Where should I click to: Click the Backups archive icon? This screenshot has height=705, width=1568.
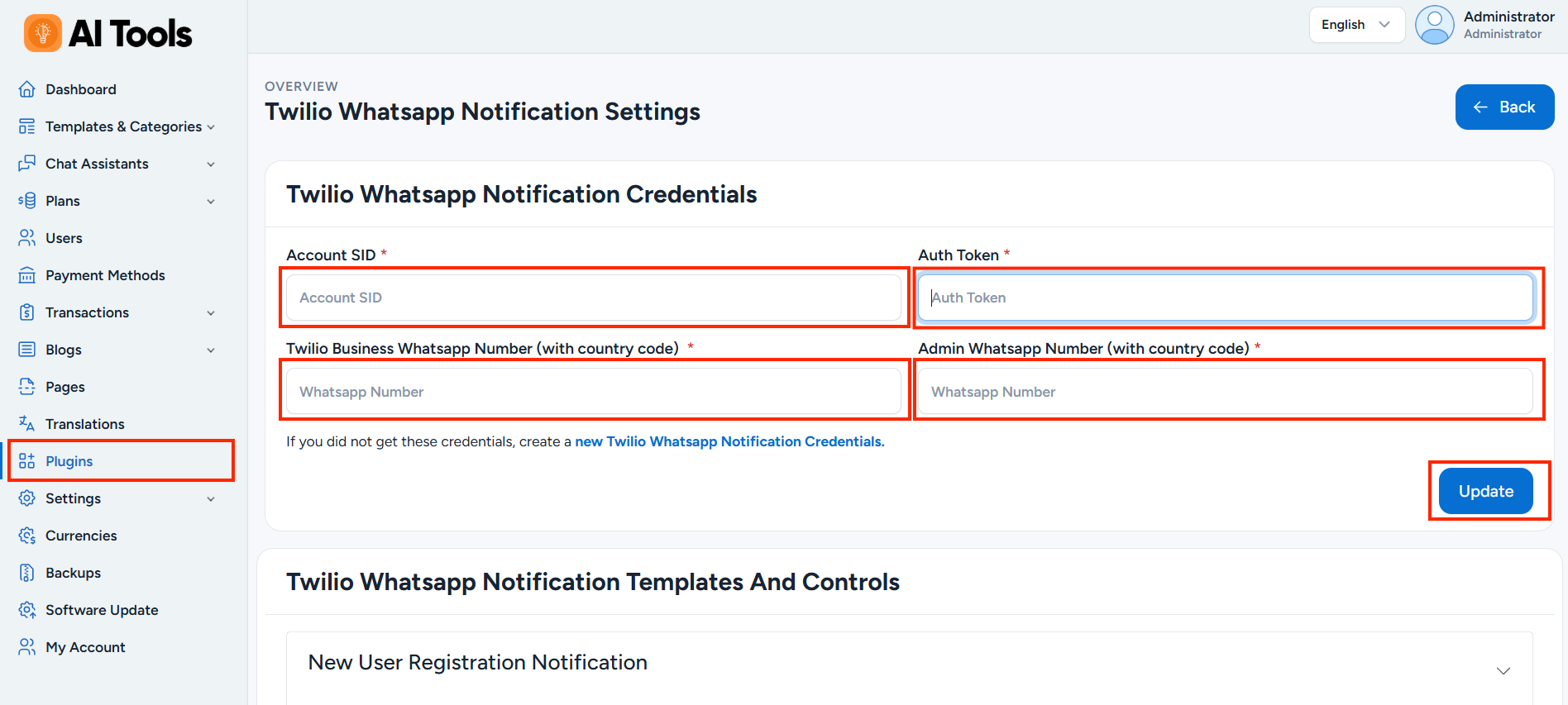click(x=27, y=573)
